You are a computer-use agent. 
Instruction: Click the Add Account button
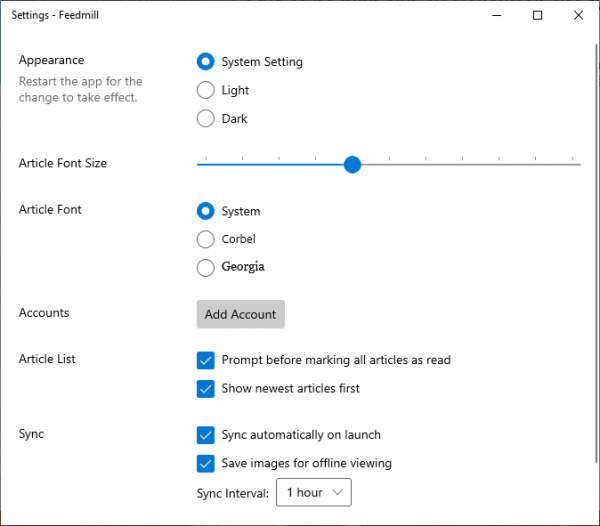pyautogui.click(x=241, y=314)
